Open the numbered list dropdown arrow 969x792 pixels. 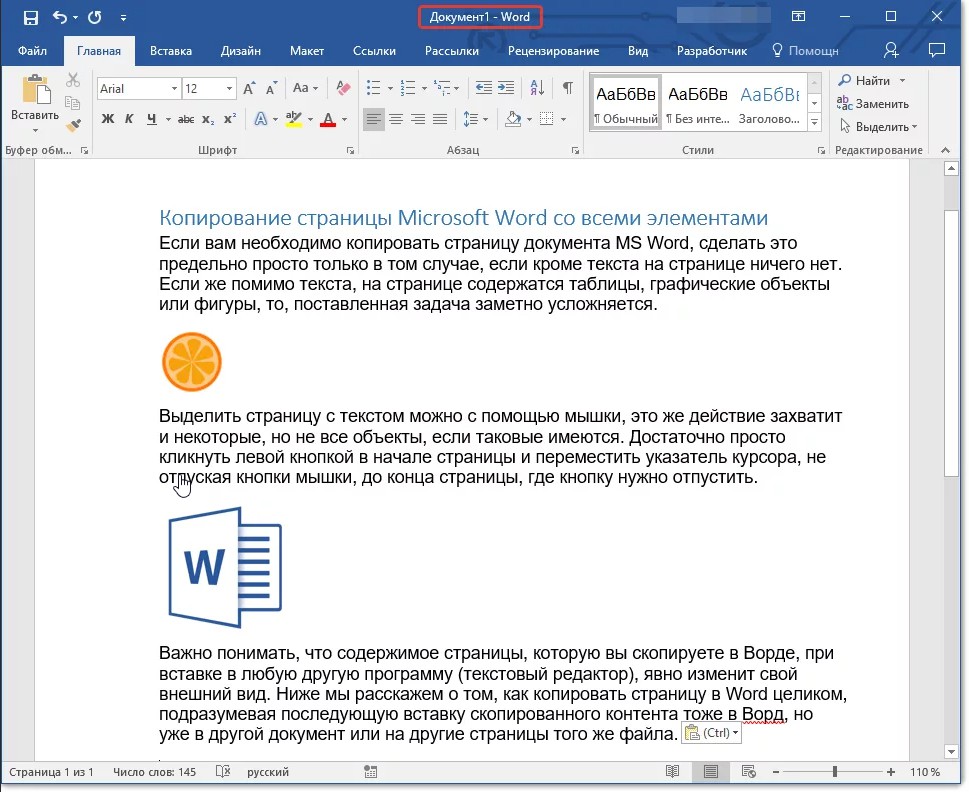(424, 88)
